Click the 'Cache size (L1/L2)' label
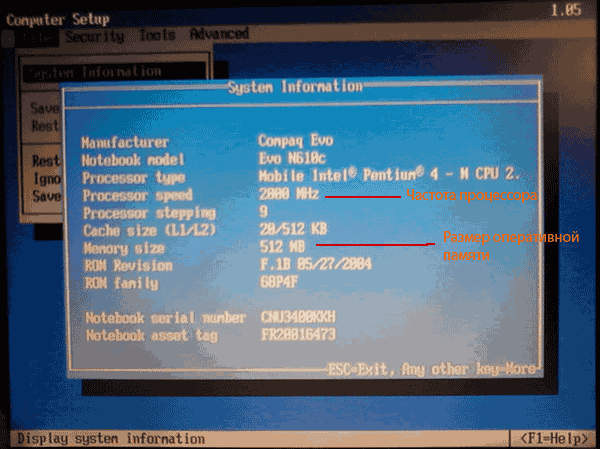Viewport: 600px width, 449px height. coord(150,230)
